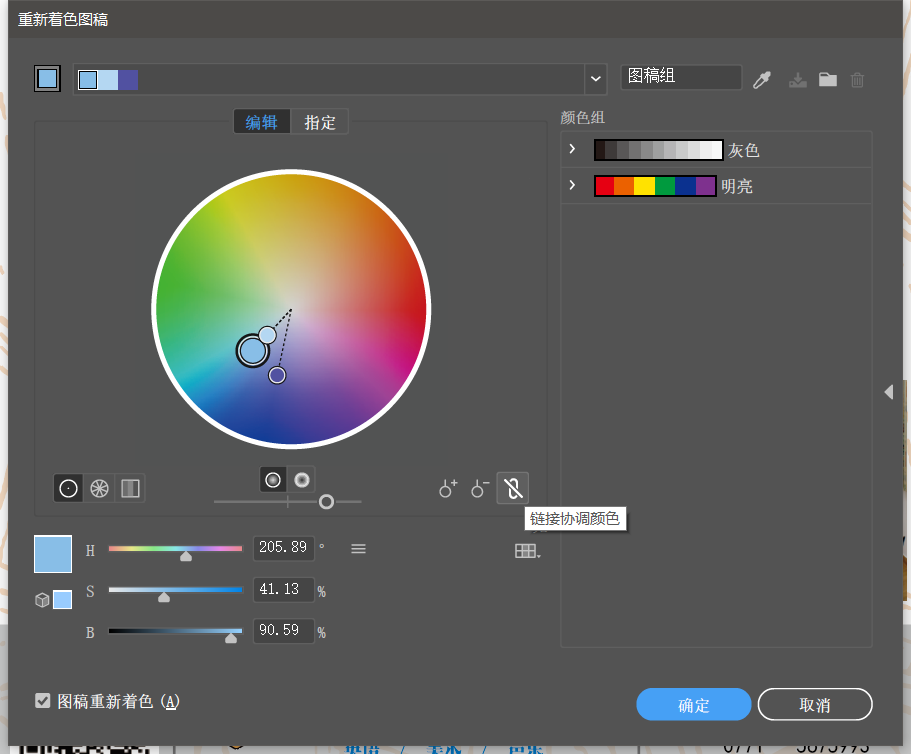Image resolution: width=911 pixels, height=754 pixels.
Task: Create a new color group with the folder icon
Action: [x=828, y=79]
